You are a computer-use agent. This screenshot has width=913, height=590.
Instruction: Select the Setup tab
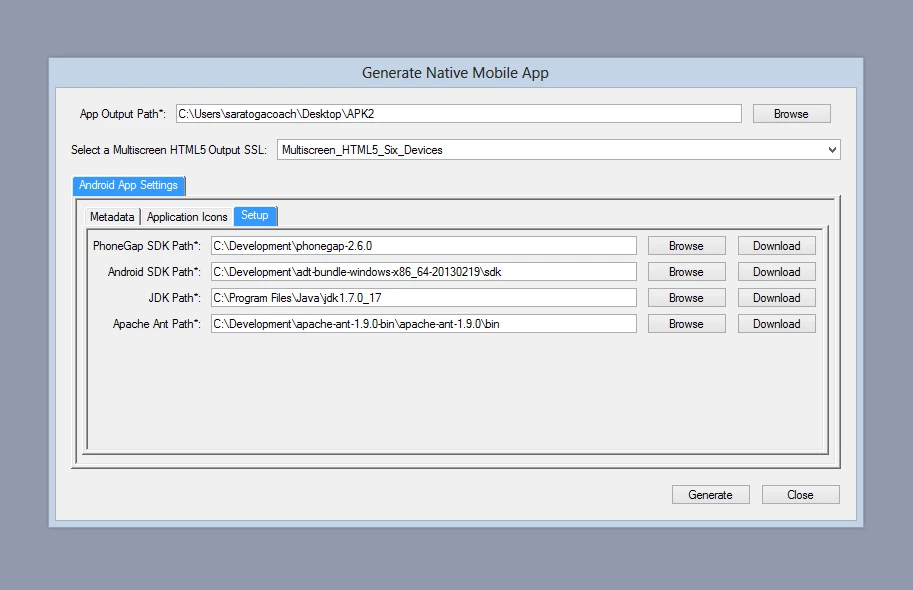pyautogui.click(x=255, y=215)
